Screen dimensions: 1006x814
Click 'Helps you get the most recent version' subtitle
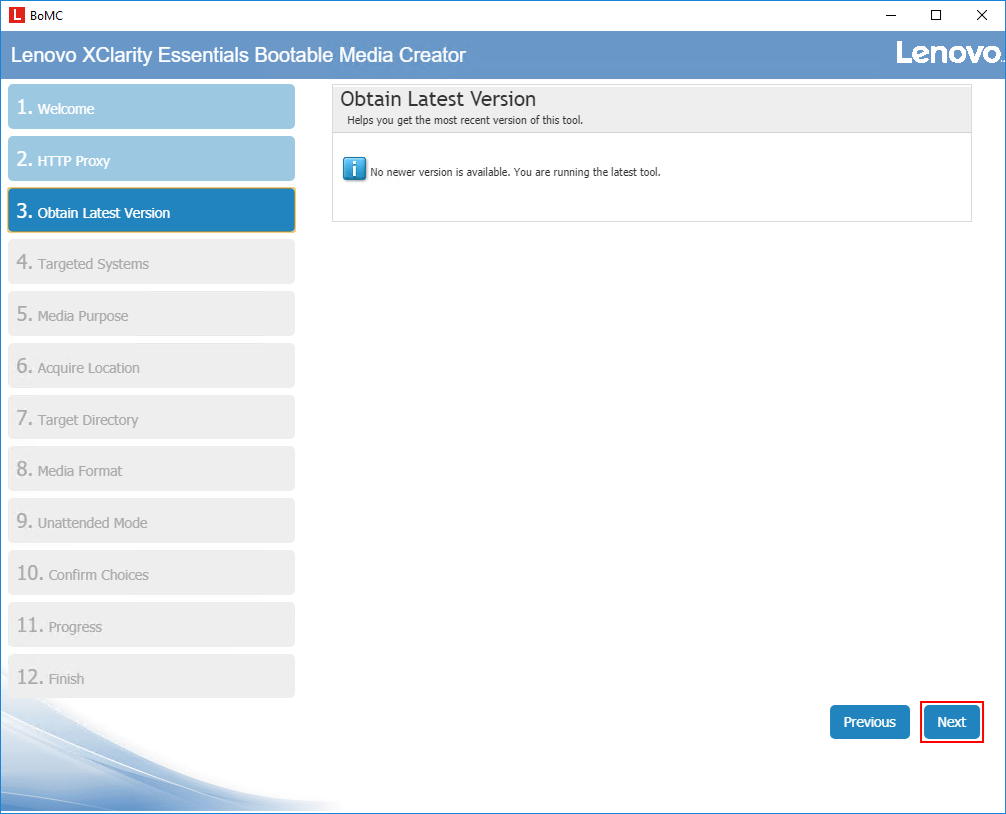(x=465, y=120)
